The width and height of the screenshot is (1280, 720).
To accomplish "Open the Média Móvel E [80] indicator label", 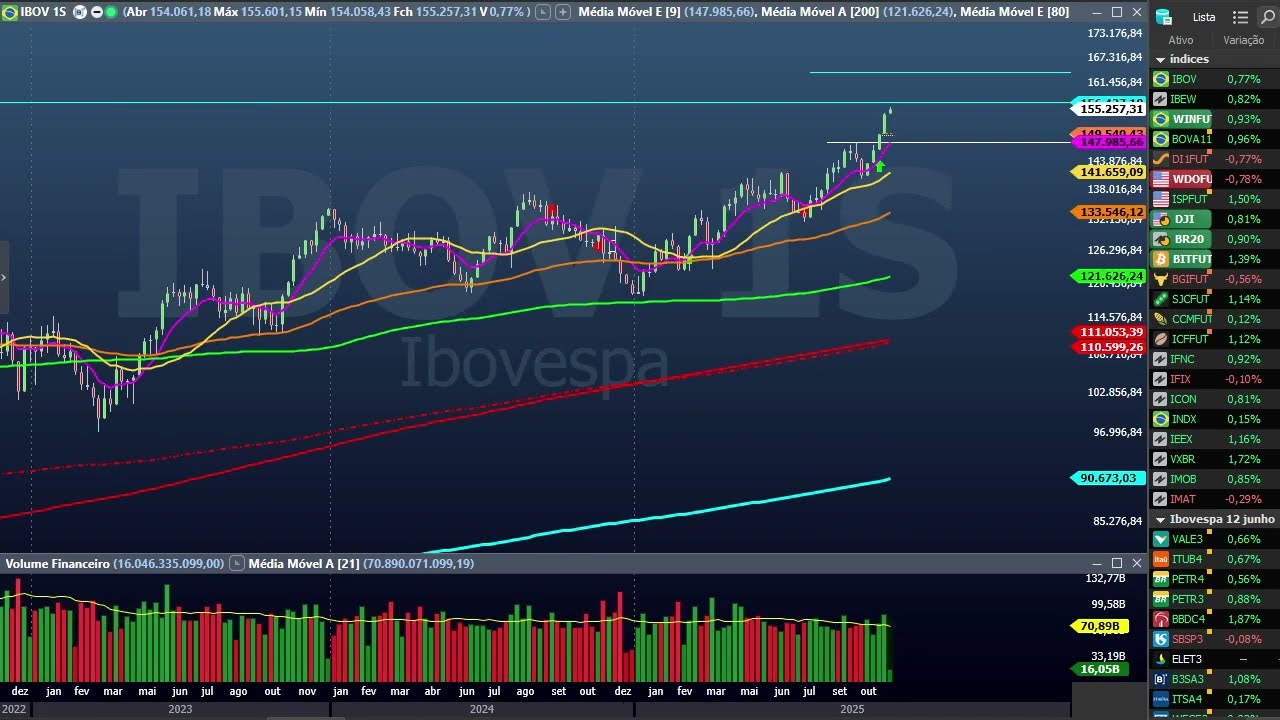I will click(1014, 12).
